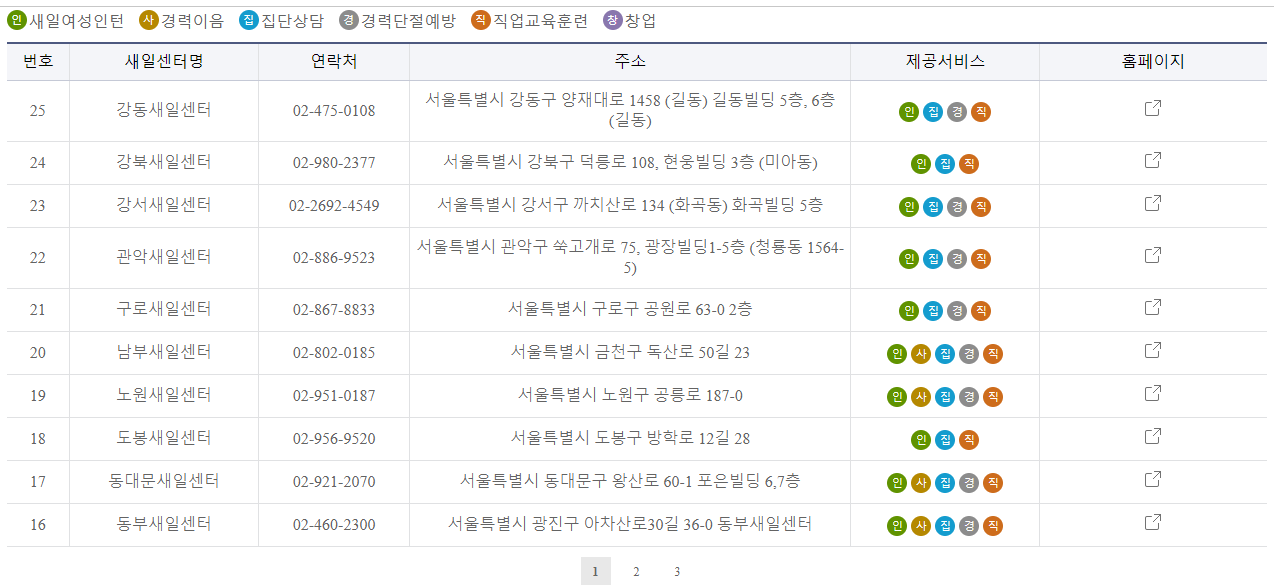
Task: Click yellow 사 service icon in 남부새일센터 row
Action: pyautogui.click(x=921, y=354)
